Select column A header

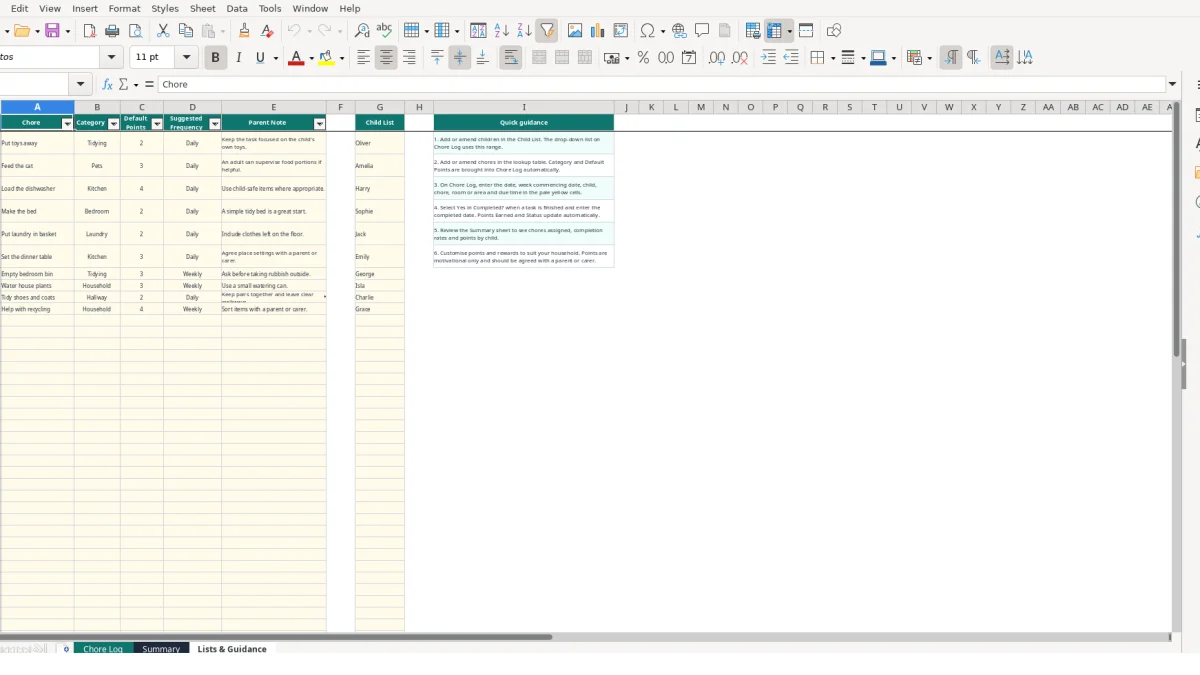click(37, 107)
